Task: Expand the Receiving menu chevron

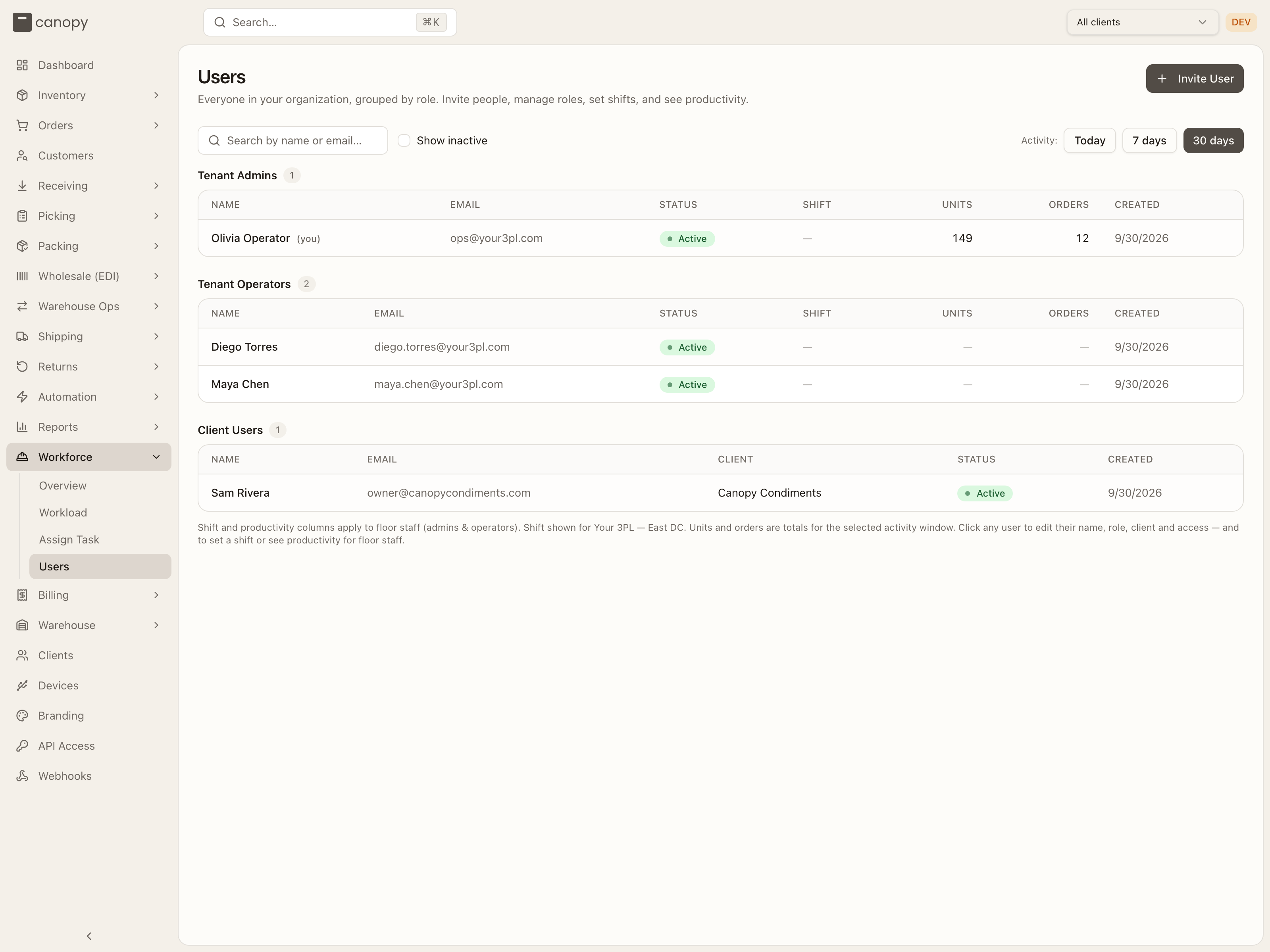Action: click(x=156, y=186)
